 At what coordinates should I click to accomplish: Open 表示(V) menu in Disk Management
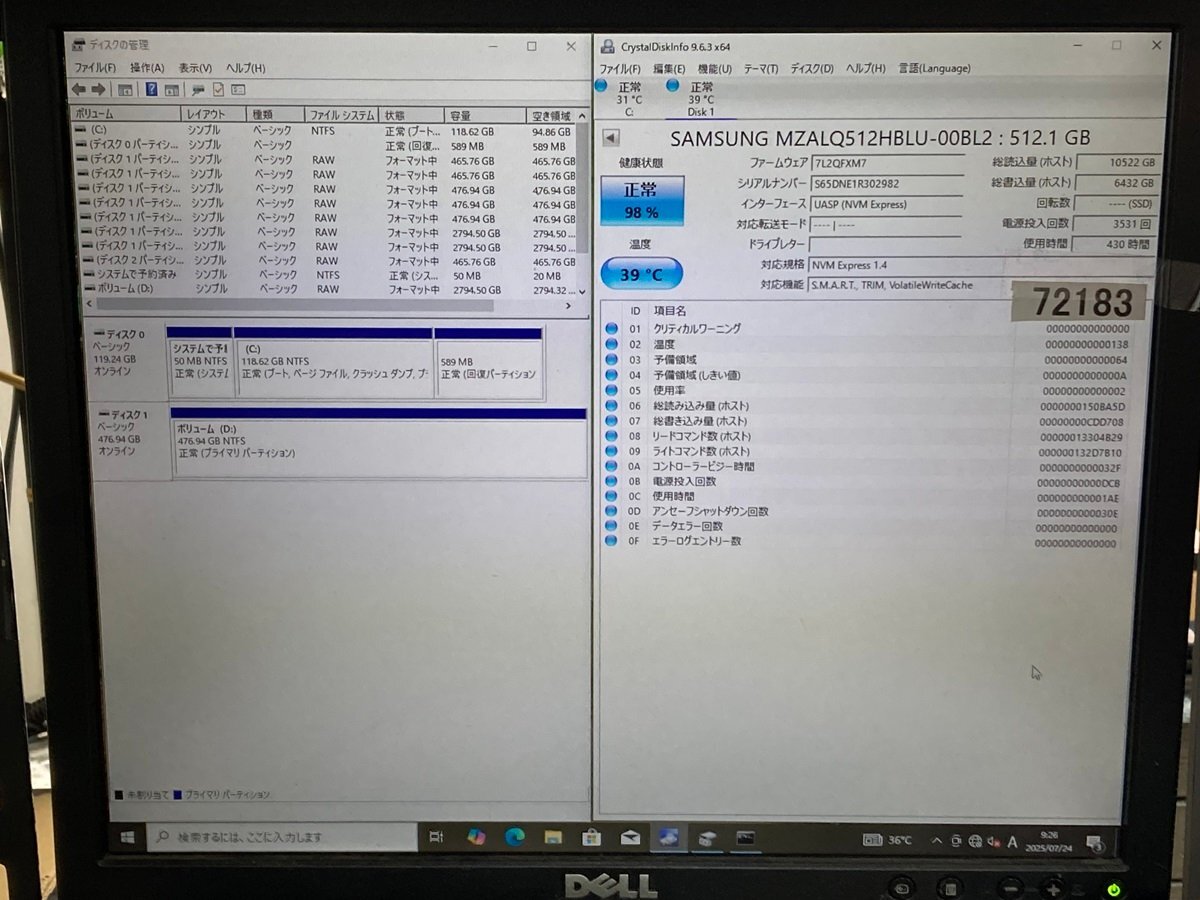(195, 68)
